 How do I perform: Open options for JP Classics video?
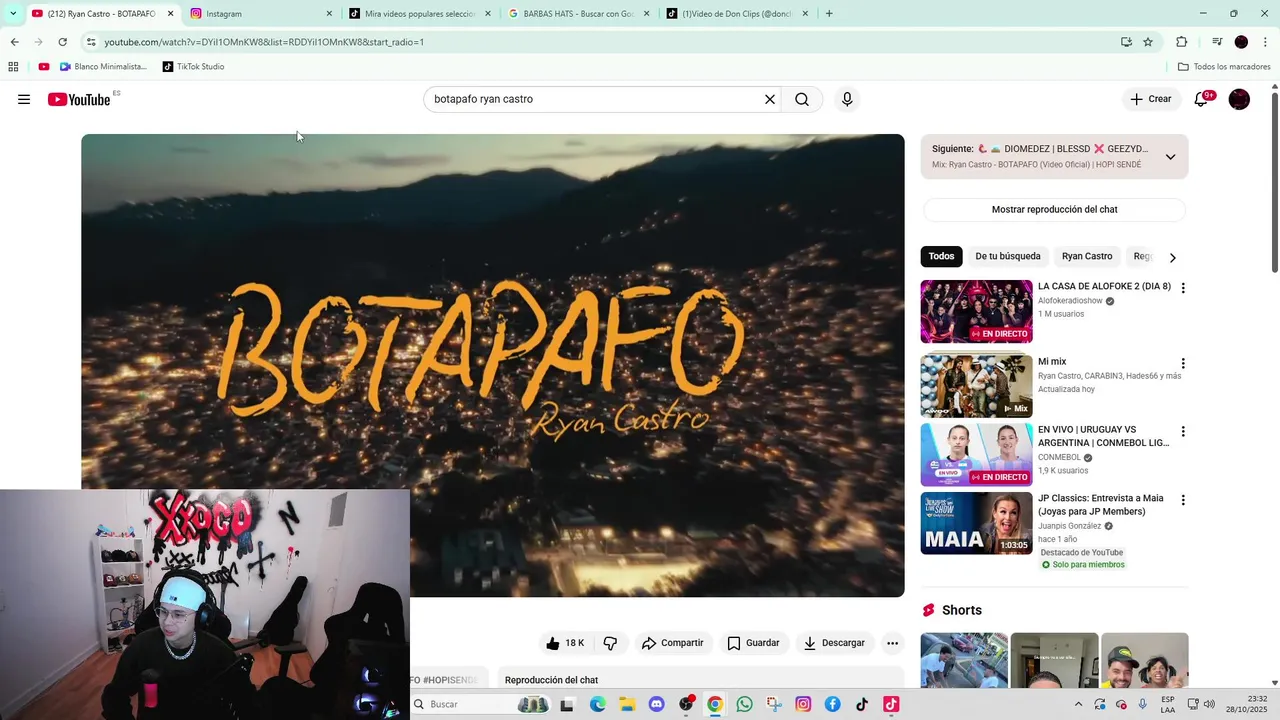(x=1183, y=500)
